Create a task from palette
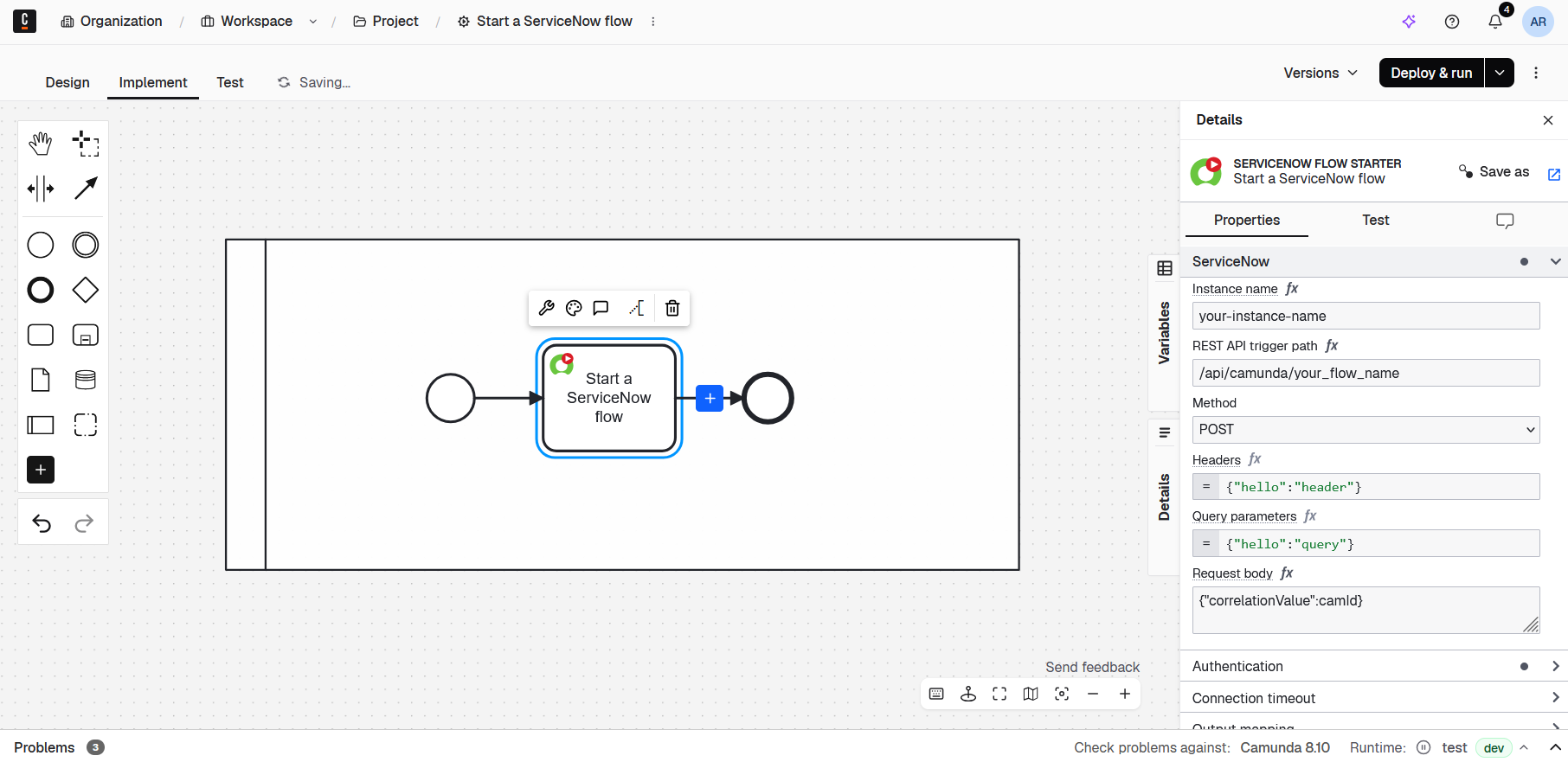Screen dimensions: 1568x762 click(x=41, y=335)
